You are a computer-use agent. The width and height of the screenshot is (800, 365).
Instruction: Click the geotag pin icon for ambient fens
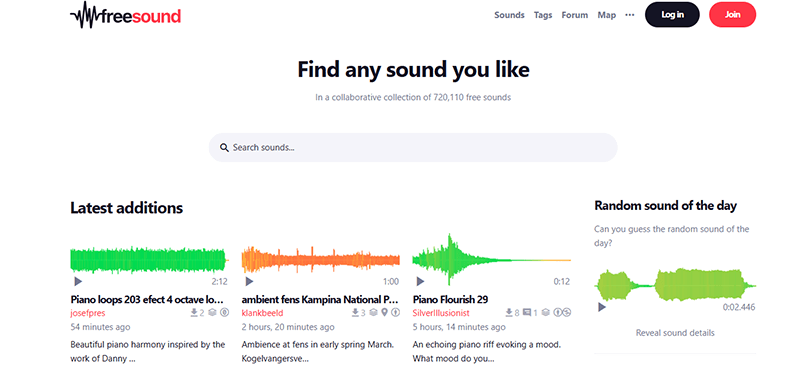(385, 312)
